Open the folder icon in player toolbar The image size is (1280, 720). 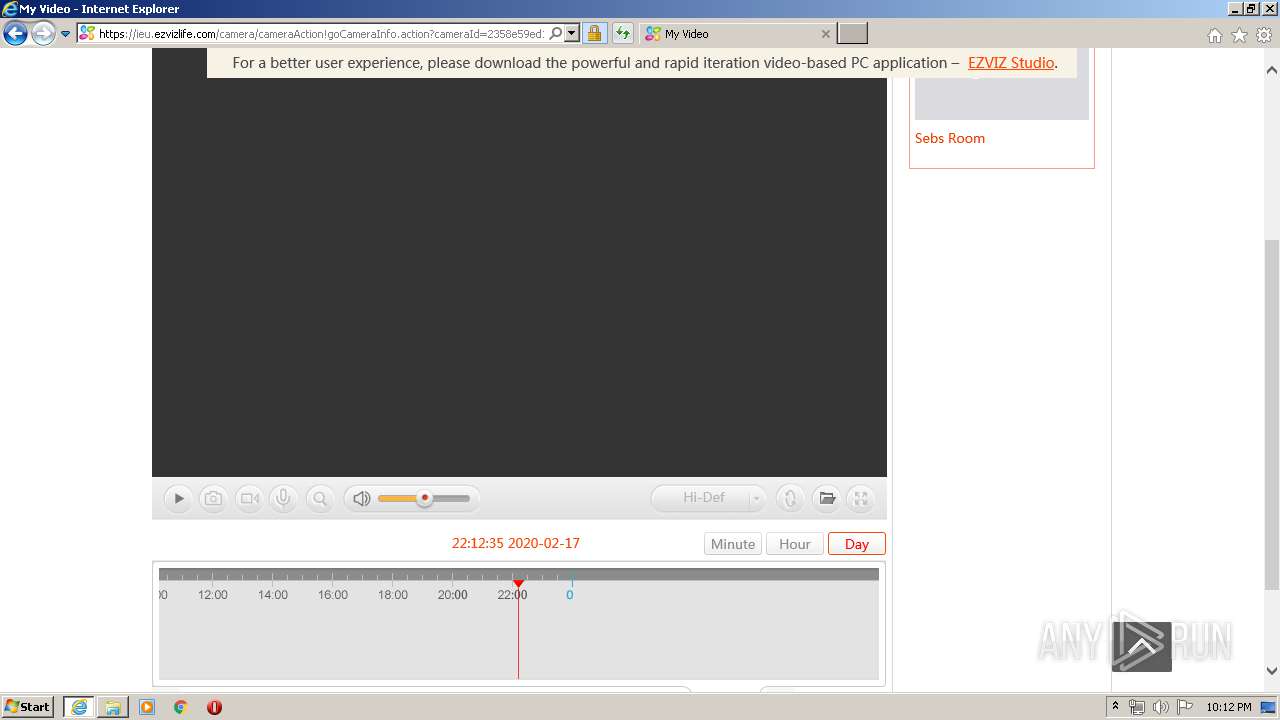(826, 498)
